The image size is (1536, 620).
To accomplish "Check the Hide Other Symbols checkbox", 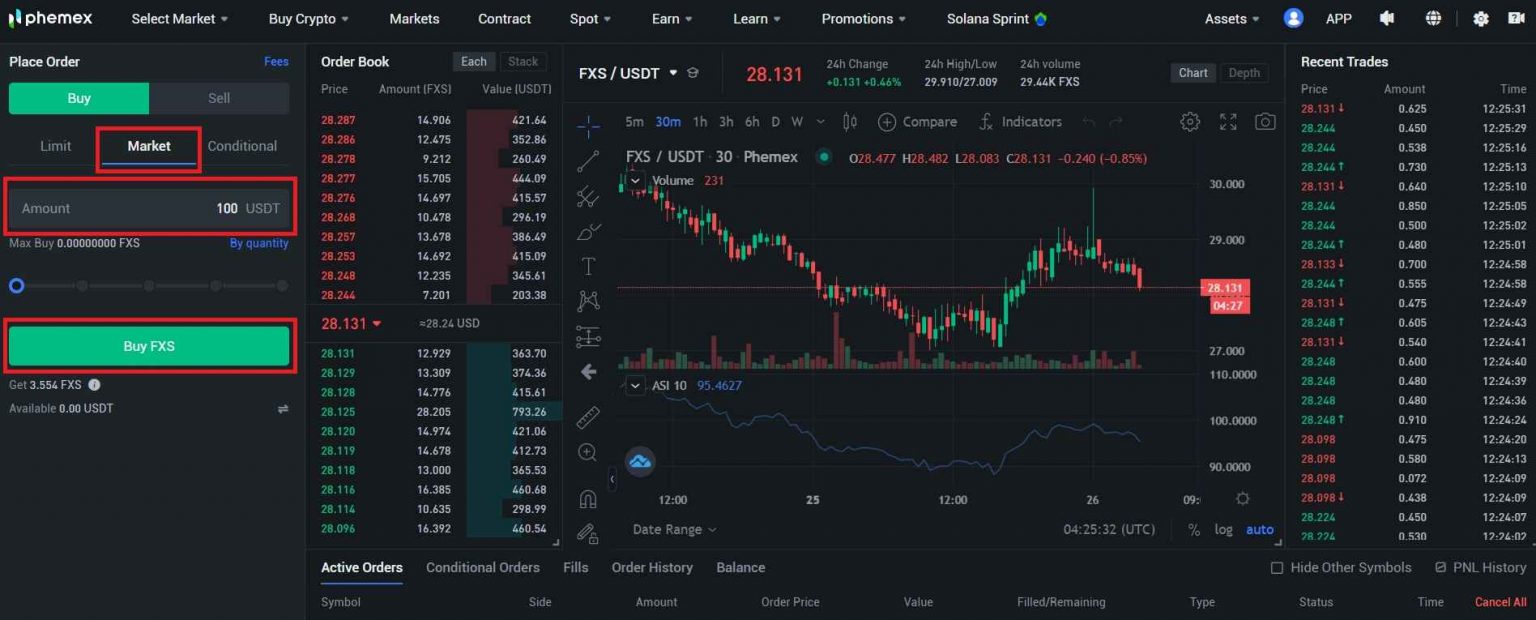I will (1276, 567).
